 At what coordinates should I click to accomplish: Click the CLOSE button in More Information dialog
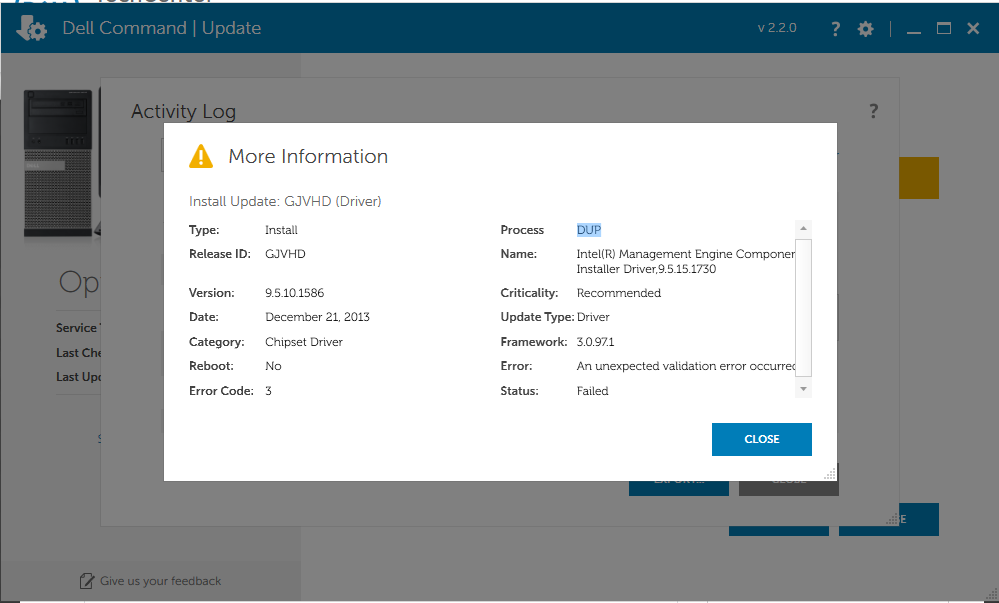coord(761,439)
